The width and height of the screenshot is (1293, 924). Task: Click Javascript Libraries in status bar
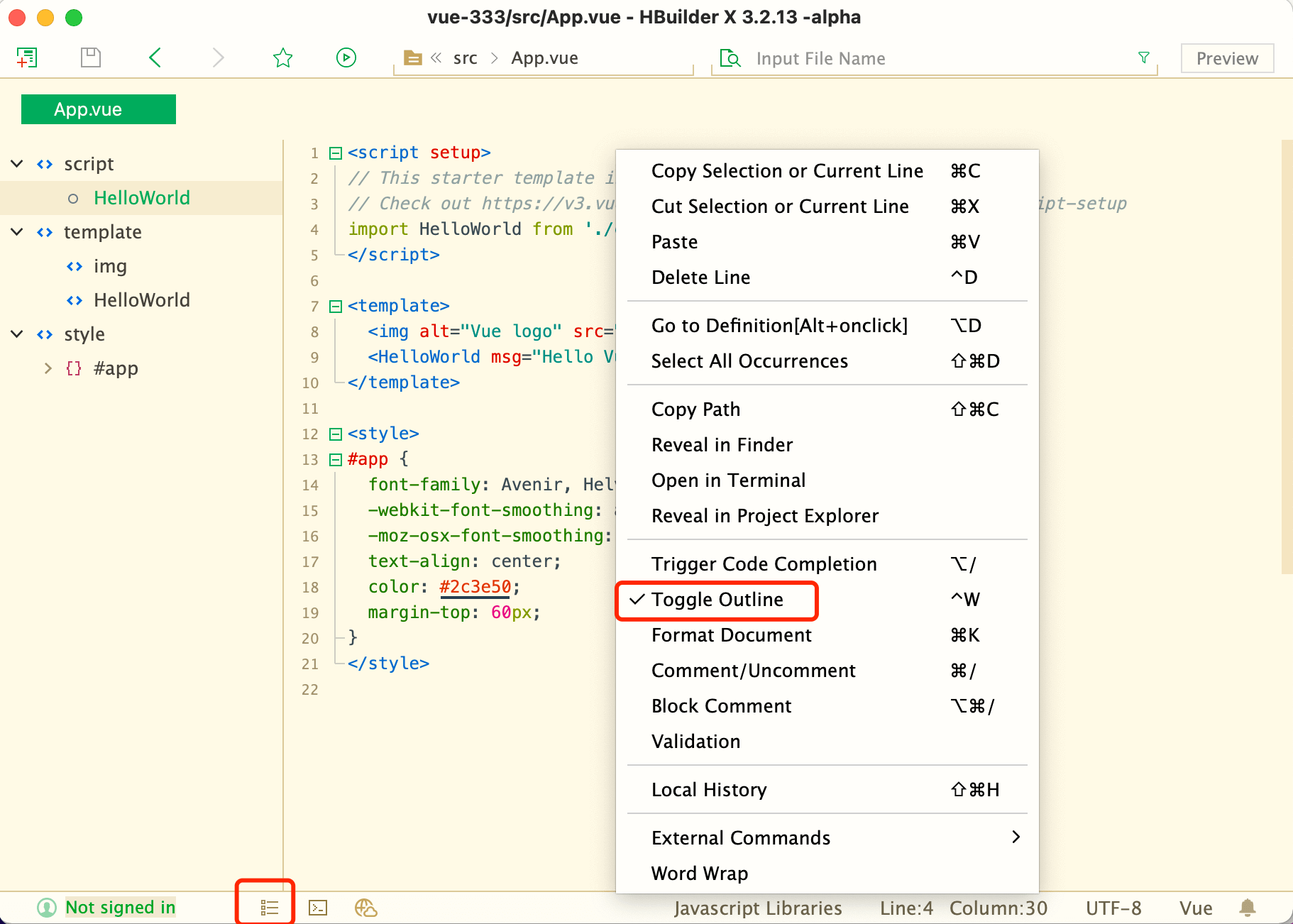click(758, 908)
